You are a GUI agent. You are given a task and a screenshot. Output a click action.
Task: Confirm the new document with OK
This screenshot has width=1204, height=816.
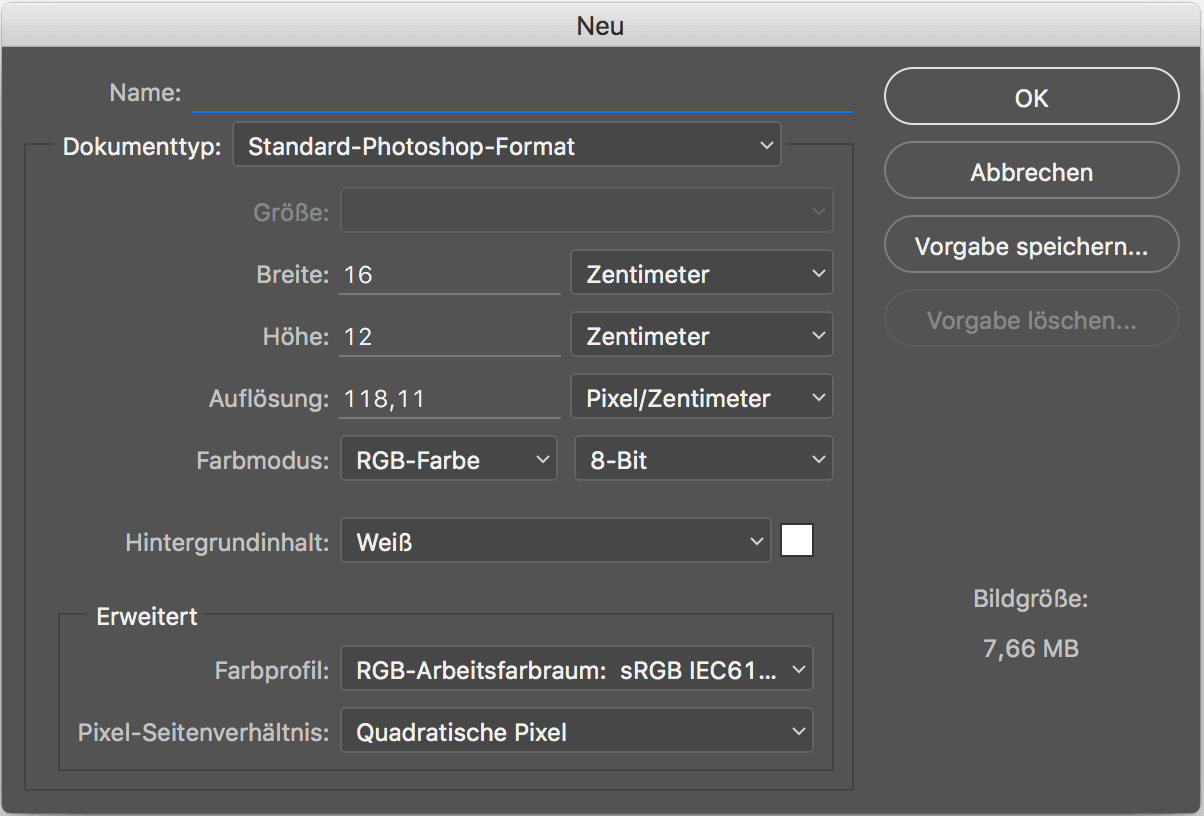click(x=1031, y=97)
